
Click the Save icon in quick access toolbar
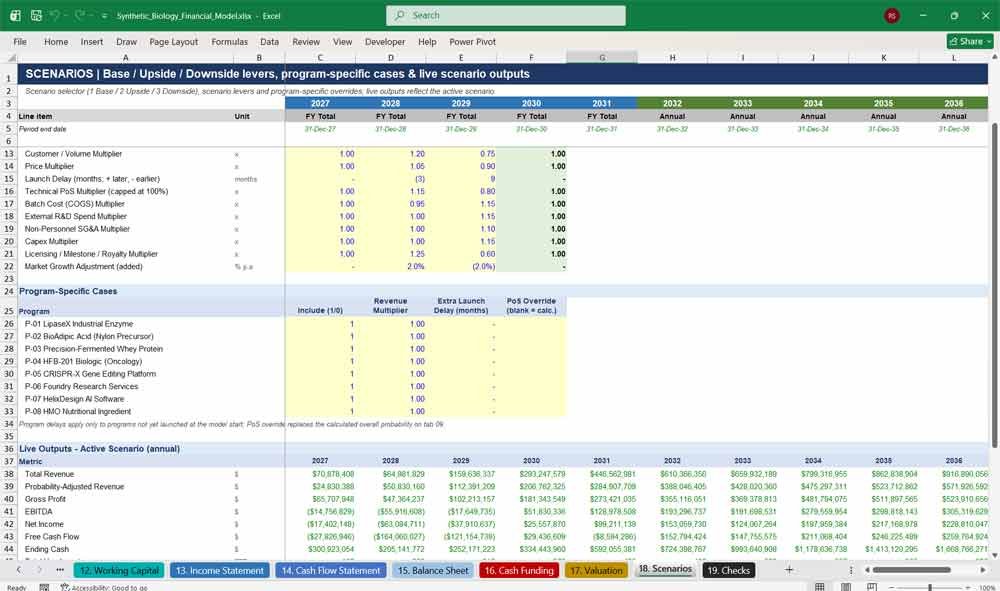[36, 15]
